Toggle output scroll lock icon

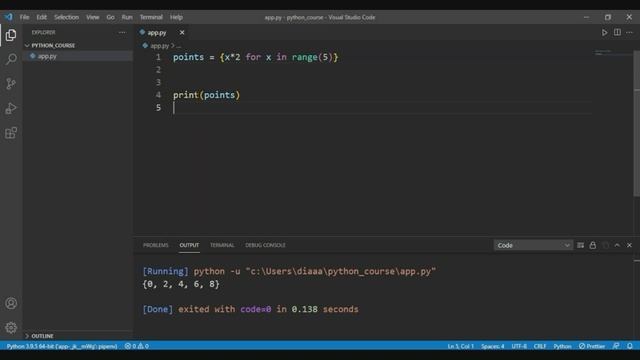point(593,245)
